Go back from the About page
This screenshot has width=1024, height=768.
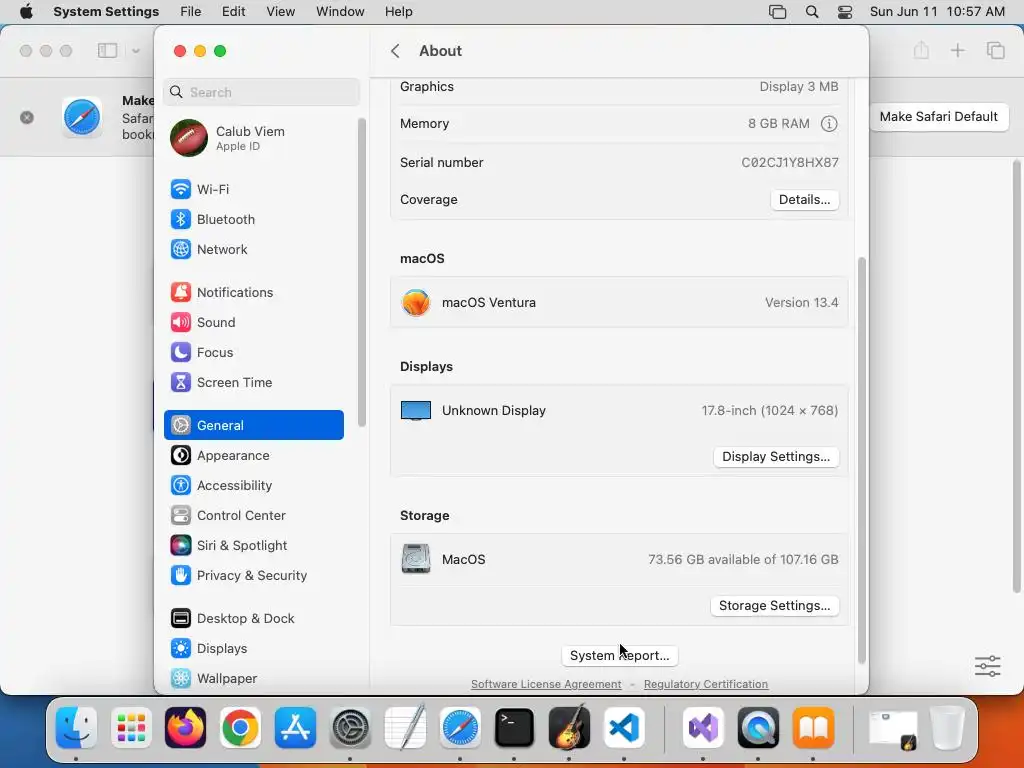pyautogui.click(x=395, y=51)
